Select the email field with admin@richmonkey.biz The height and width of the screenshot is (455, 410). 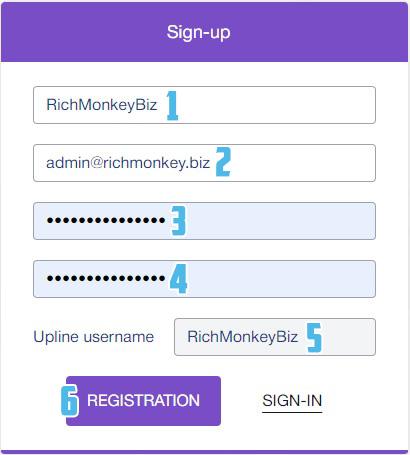[x=204, y=163]
